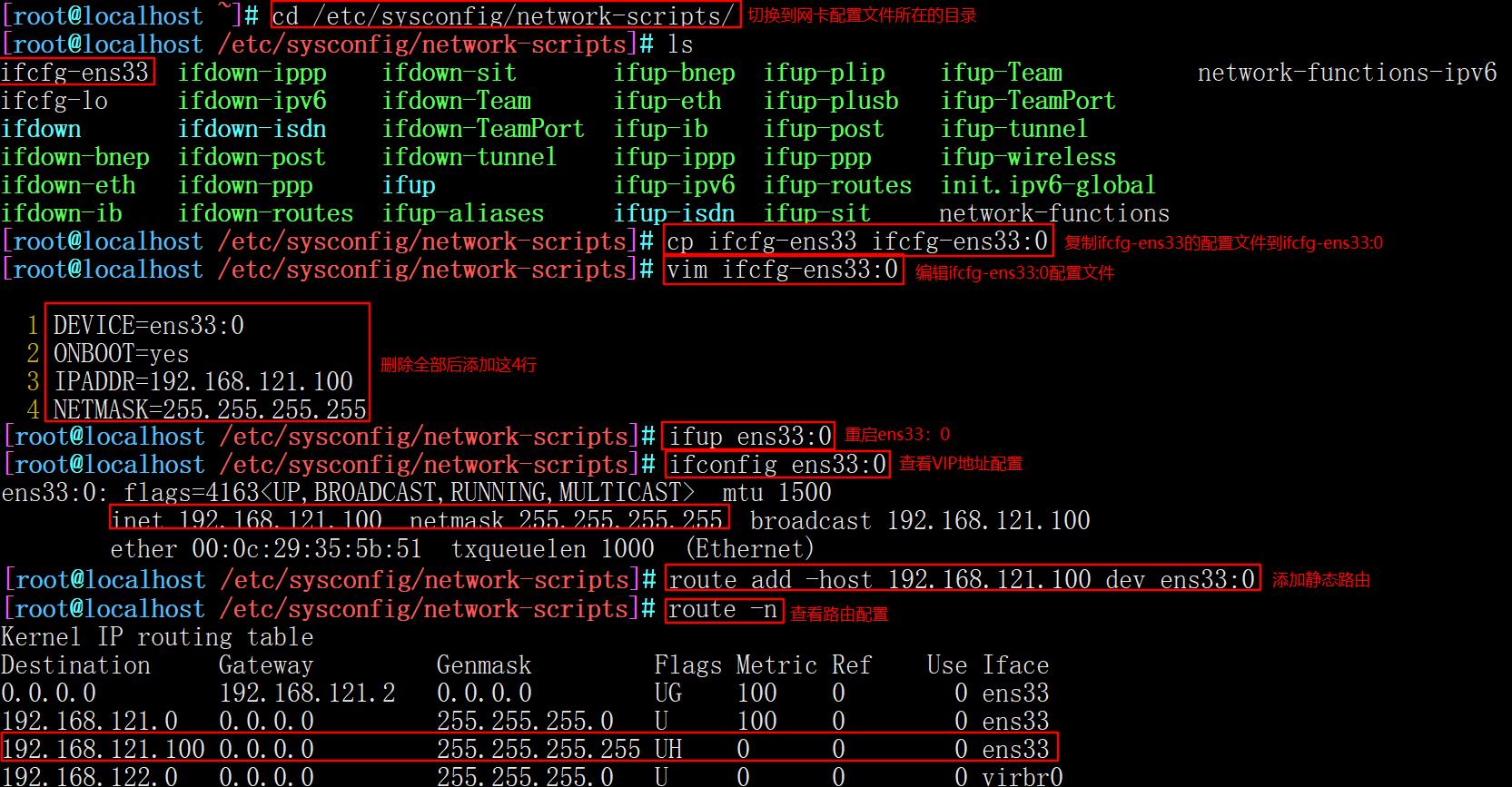Click the Iface column header
1512x787 pixels.
pyautogui.click(x=1015, y=665)
